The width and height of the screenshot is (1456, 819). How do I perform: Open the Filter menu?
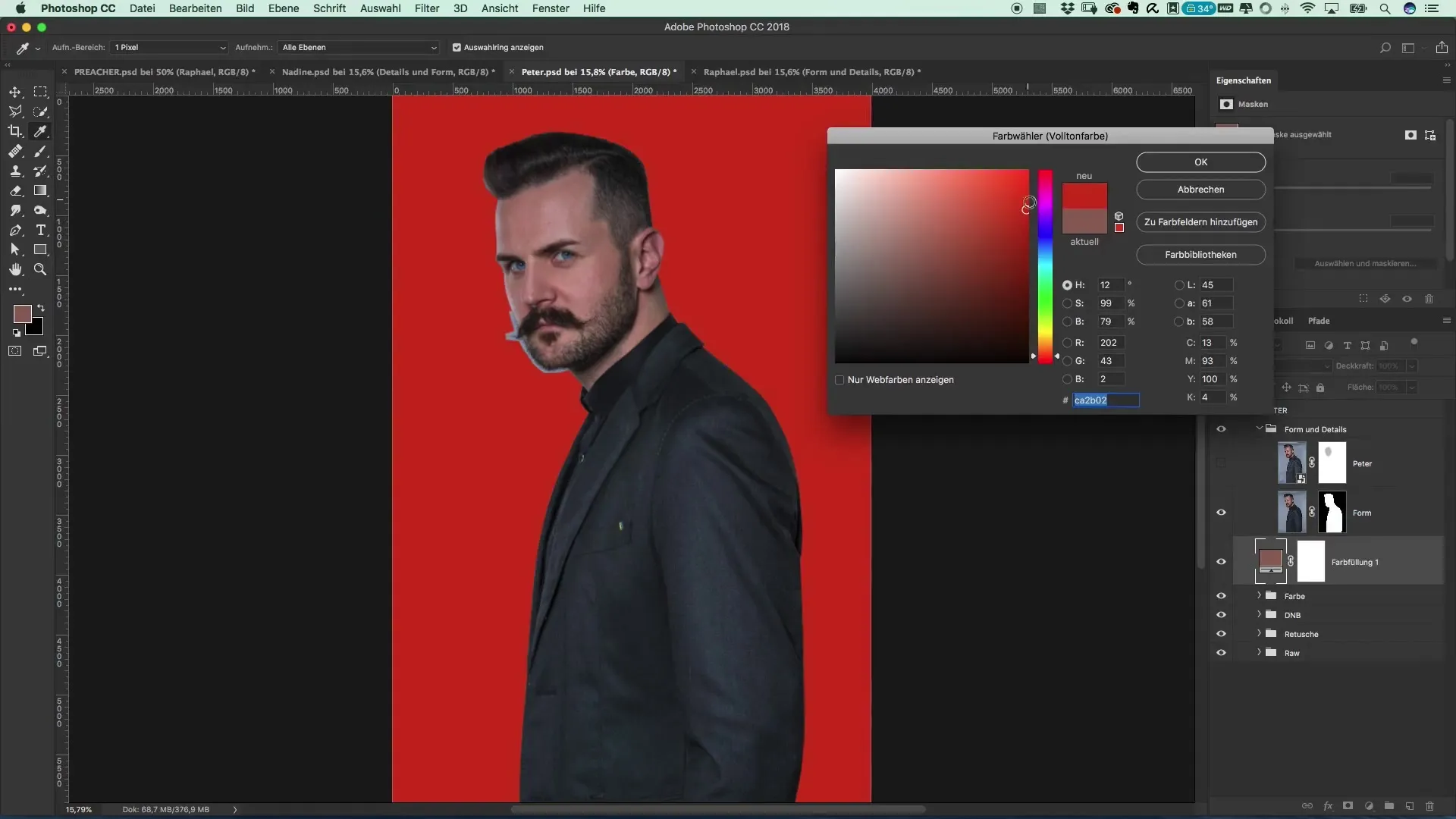427,8
